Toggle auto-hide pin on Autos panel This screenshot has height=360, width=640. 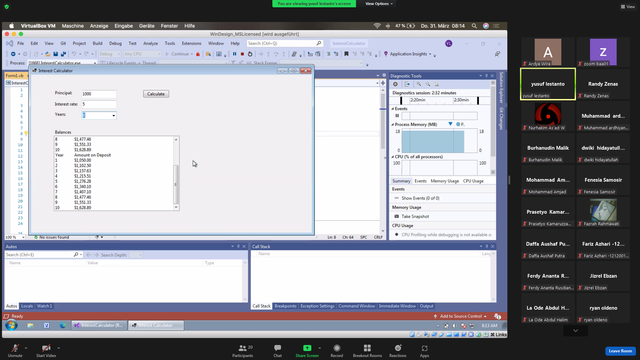click(238, 247)
